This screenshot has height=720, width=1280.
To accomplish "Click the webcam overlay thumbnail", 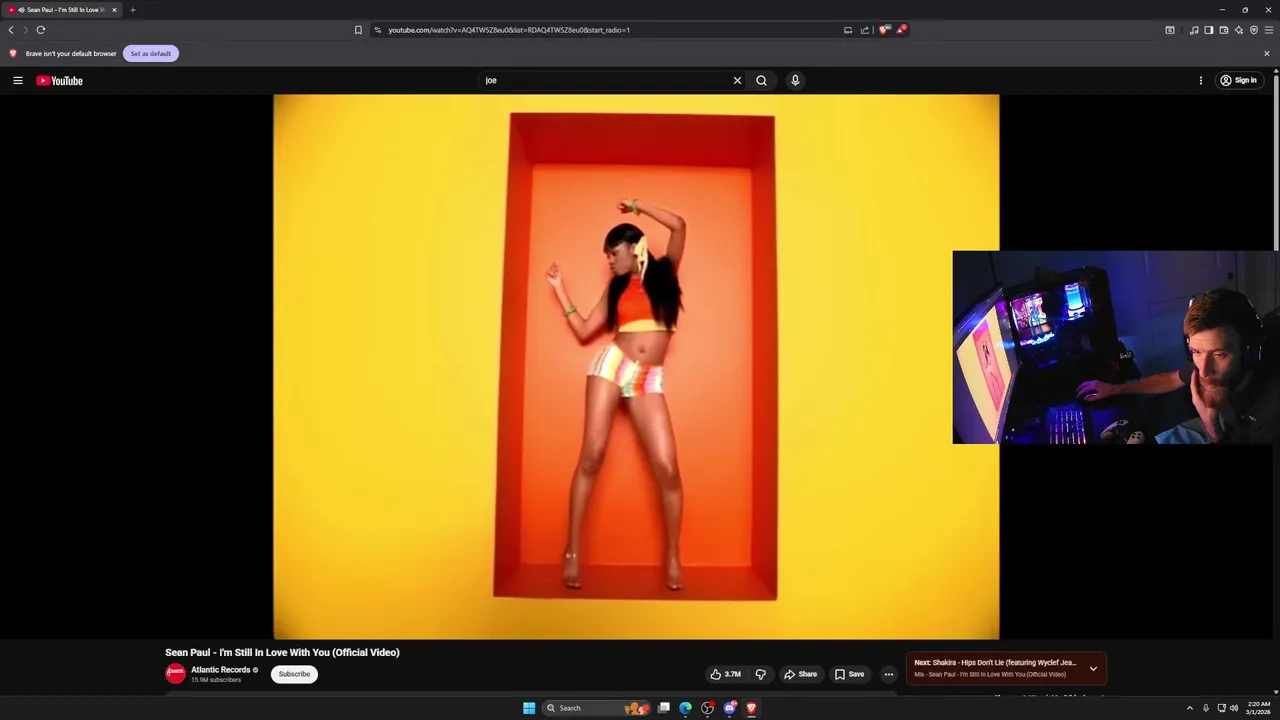I will (1116, 347).
